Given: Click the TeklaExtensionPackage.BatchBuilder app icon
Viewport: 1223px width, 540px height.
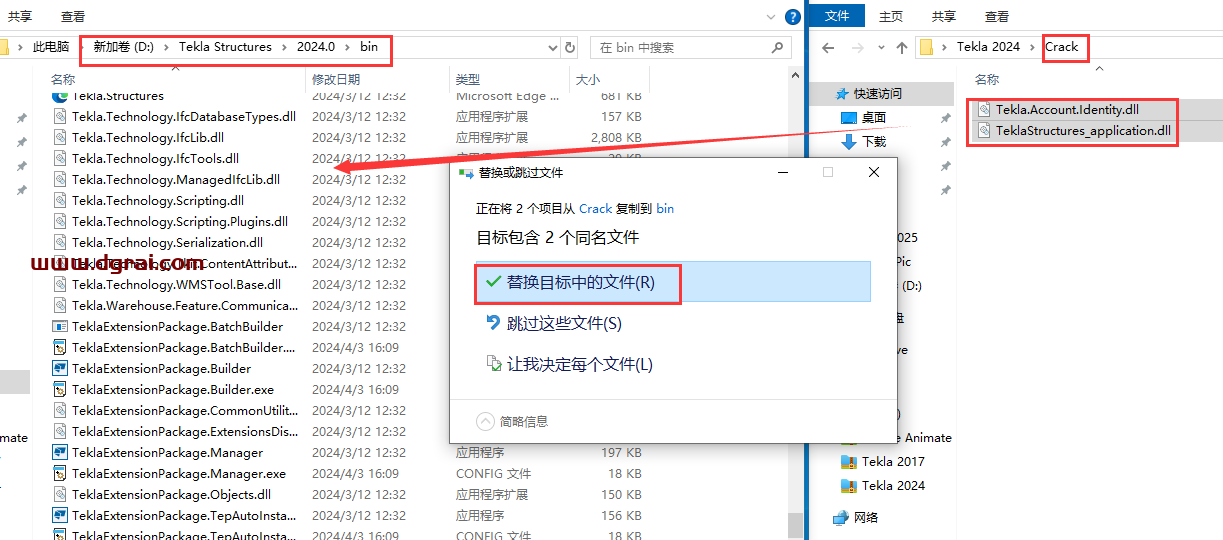Looking at the screenshot, I should tap(60, 326).
